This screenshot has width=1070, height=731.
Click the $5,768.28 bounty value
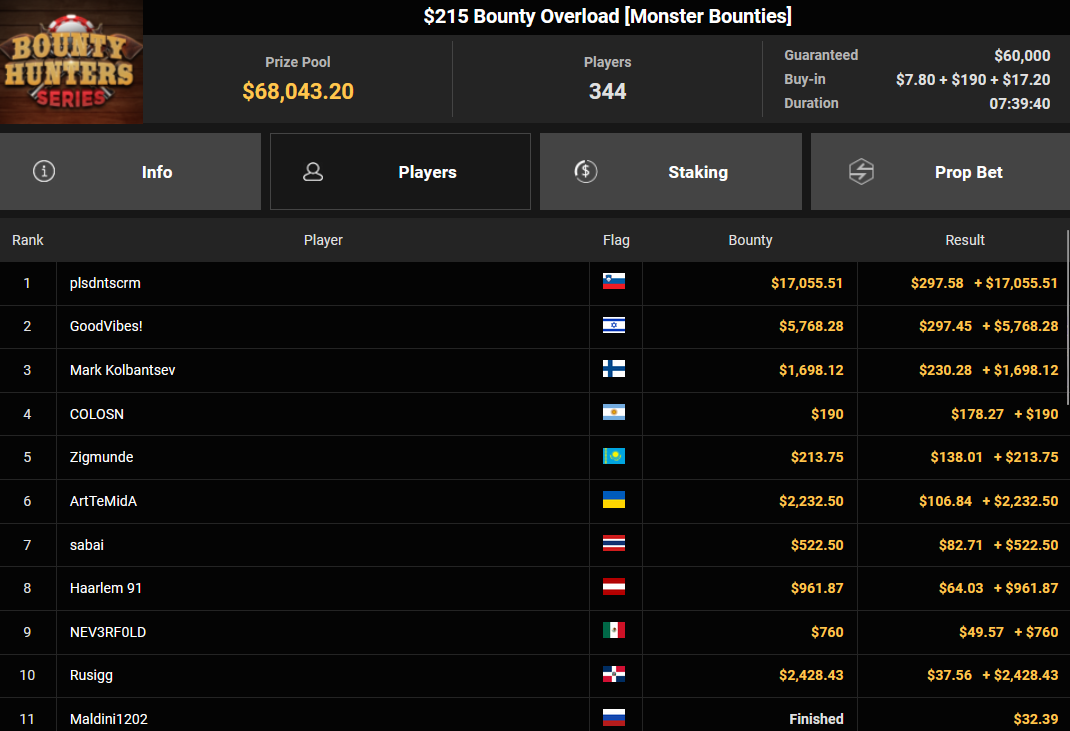coord(811,326)
